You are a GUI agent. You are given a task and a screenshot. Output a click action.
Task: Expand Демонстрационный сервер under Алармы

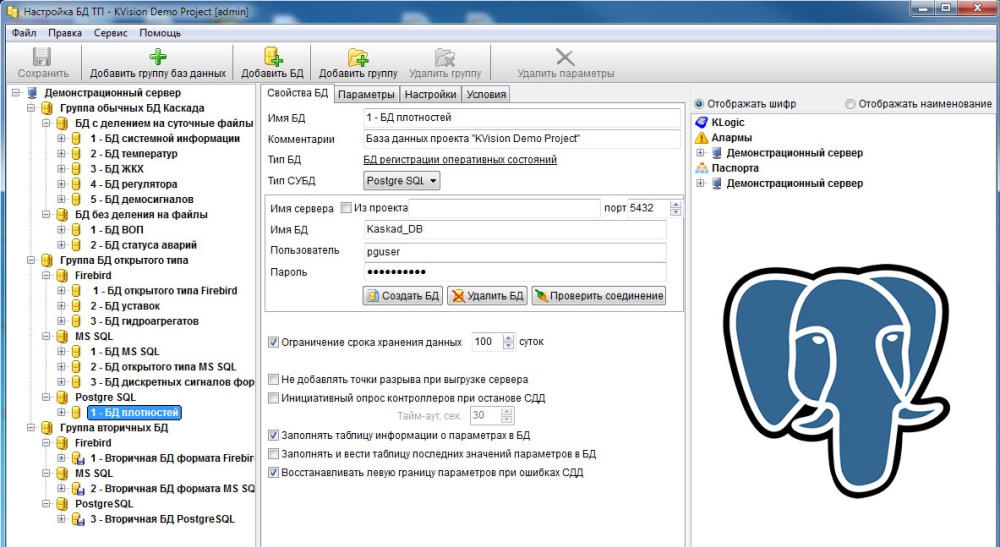coord(700,153)
